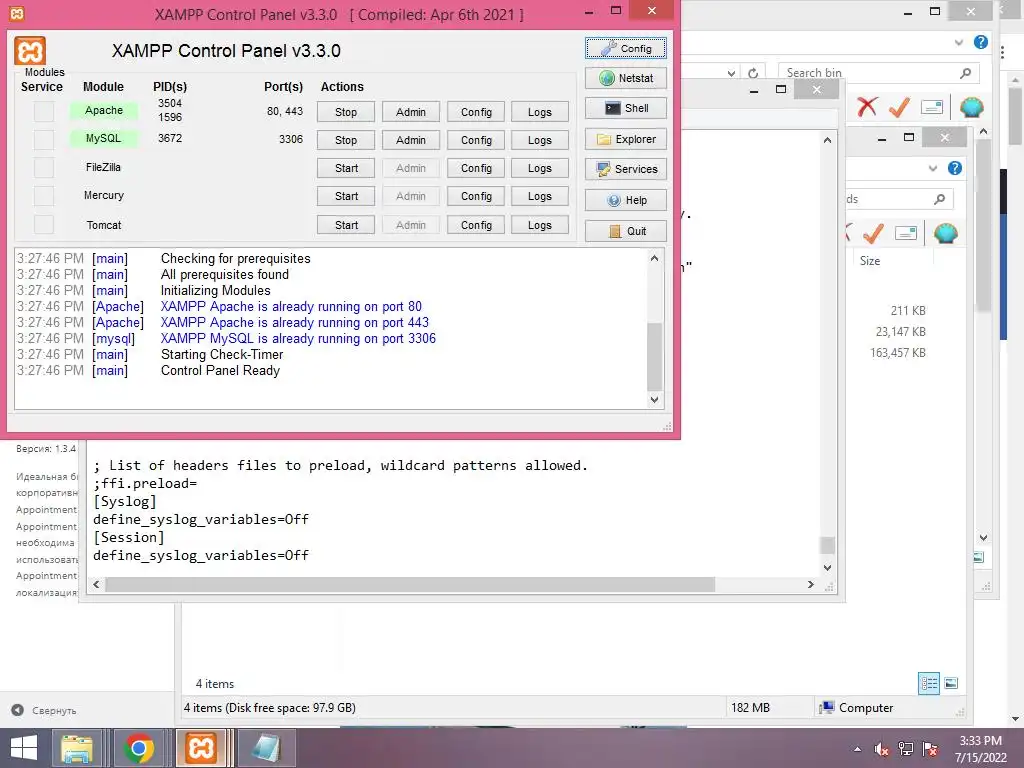Toggle the MySQL service checkbox

point(44,140)
